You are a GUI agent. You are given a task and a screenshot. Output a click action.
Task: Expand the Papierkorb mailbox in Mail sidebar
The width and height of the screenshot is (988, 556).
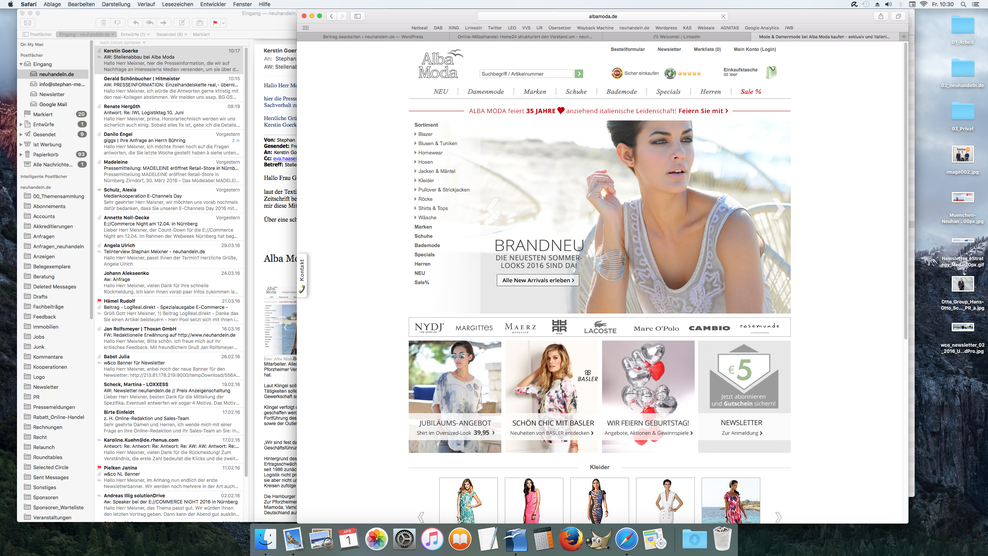pyautogui.click(x=21, y=154)
